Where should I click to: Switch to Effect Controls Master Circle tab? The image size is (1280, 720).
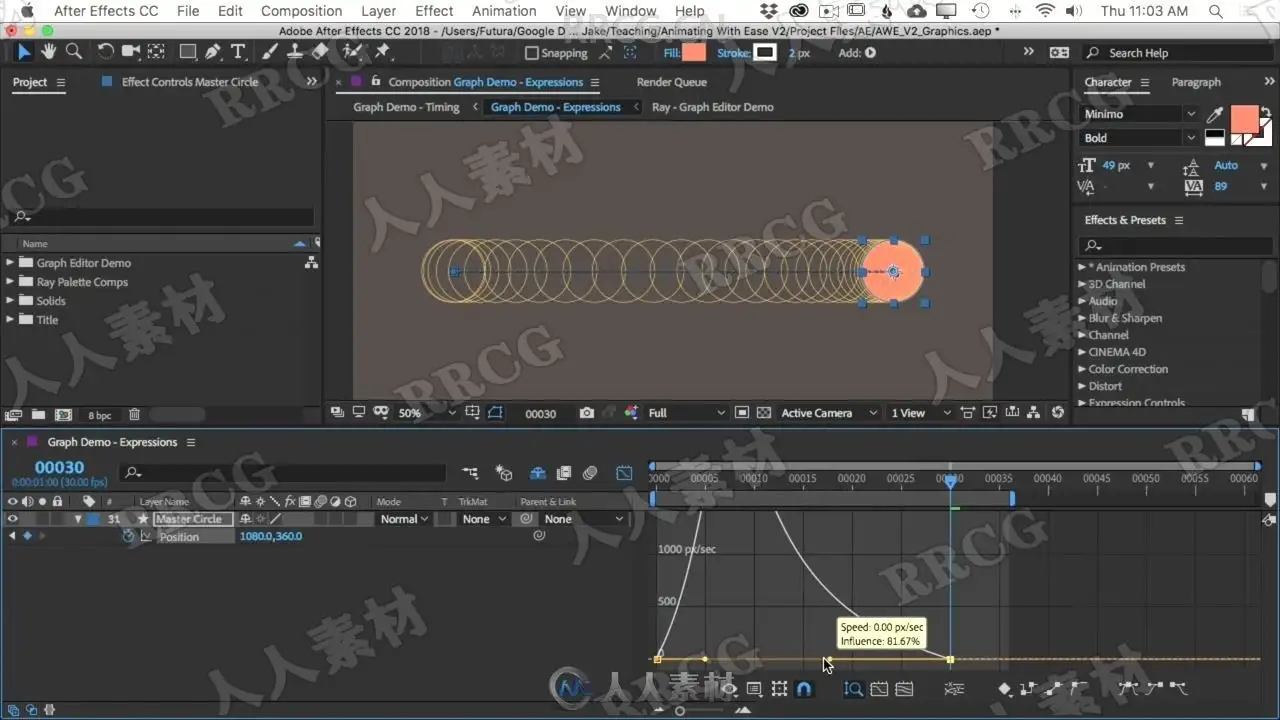(x=189, y=82)
